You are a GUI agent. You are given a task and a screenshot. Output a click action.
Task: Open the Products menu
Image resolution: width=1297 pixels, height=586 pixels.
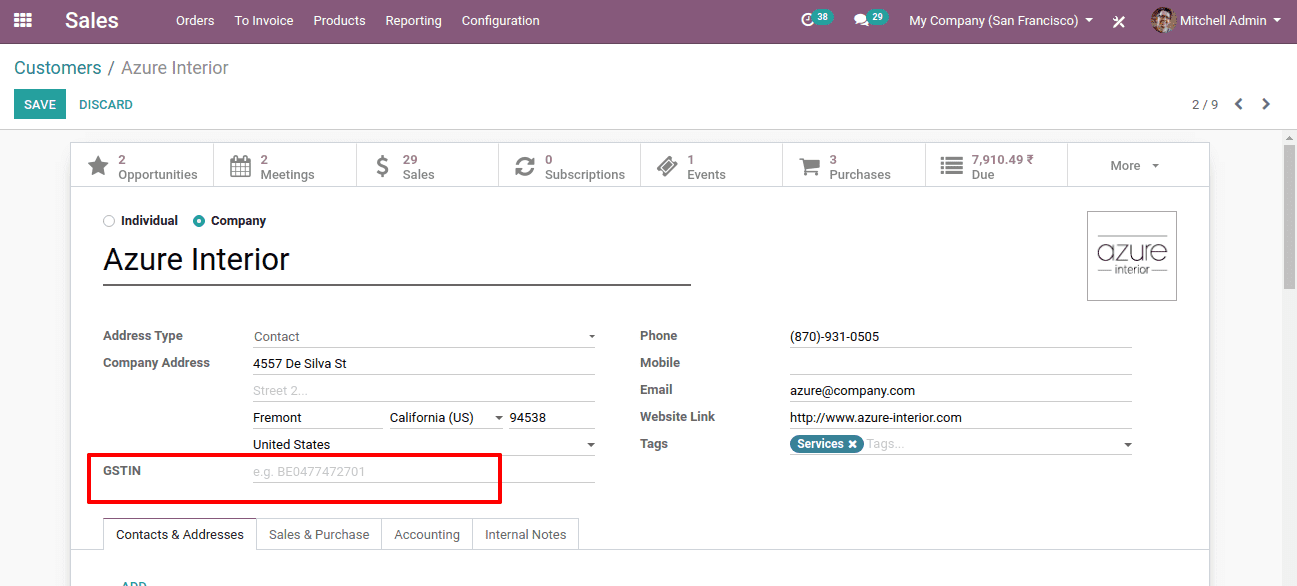339,20
